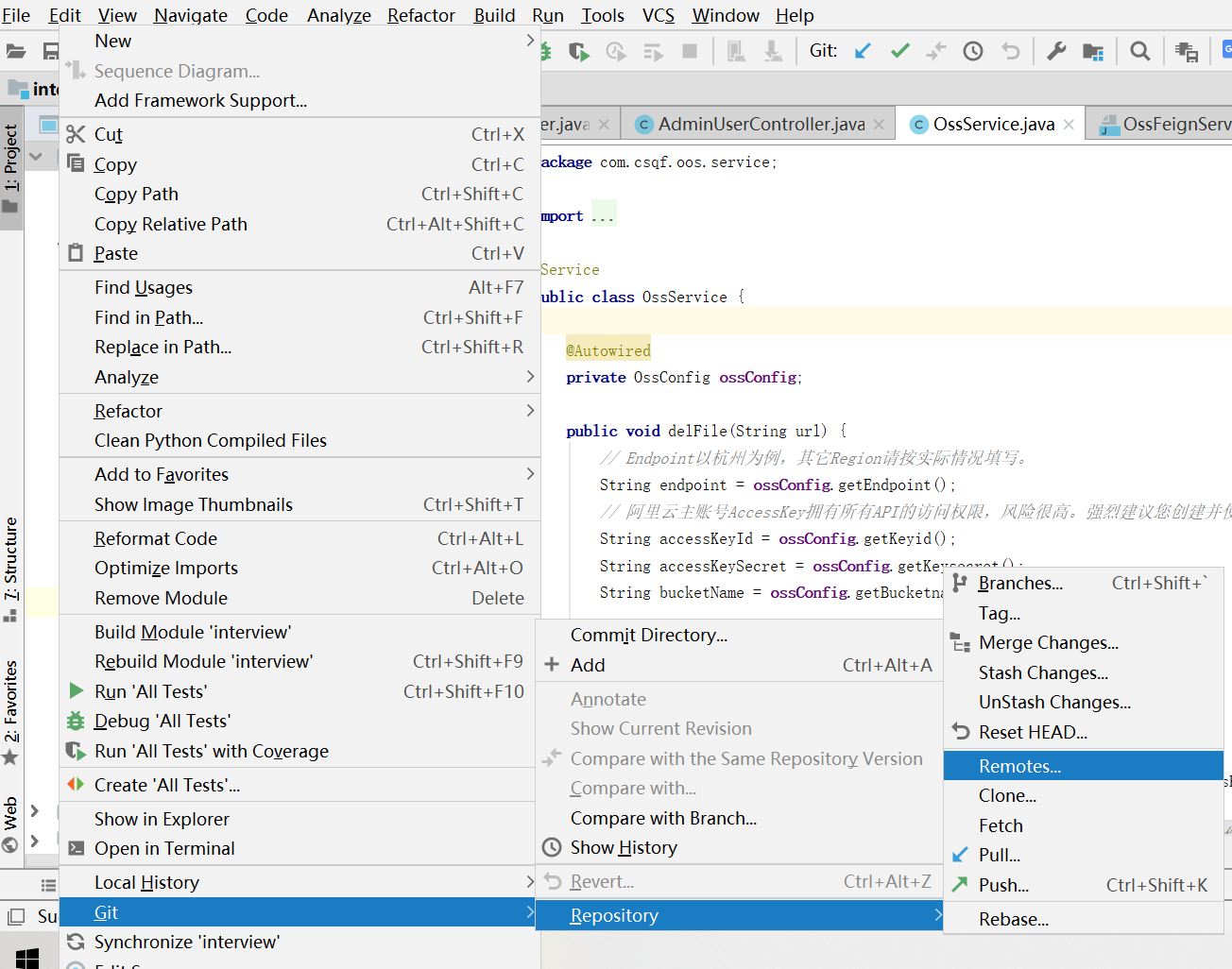Screen dimensions: 1232x969
Task: Choose Debug 'All Tests' entry
Action: [x=299, y=721]
